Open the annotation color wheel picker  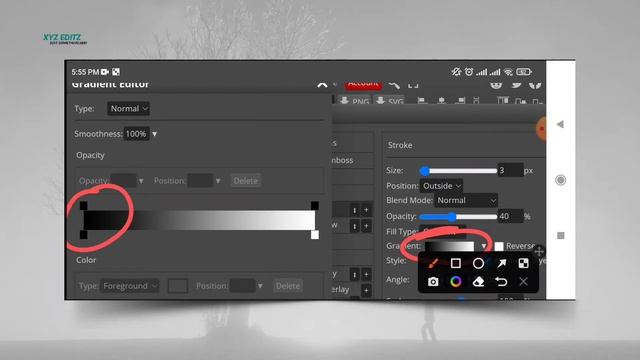click(456, 282)
